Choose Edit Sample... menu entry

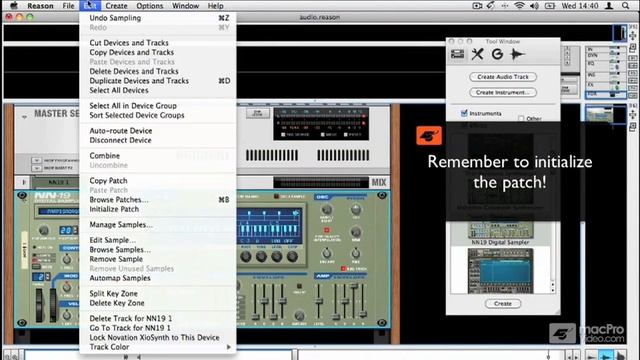(x=158, y=240)
